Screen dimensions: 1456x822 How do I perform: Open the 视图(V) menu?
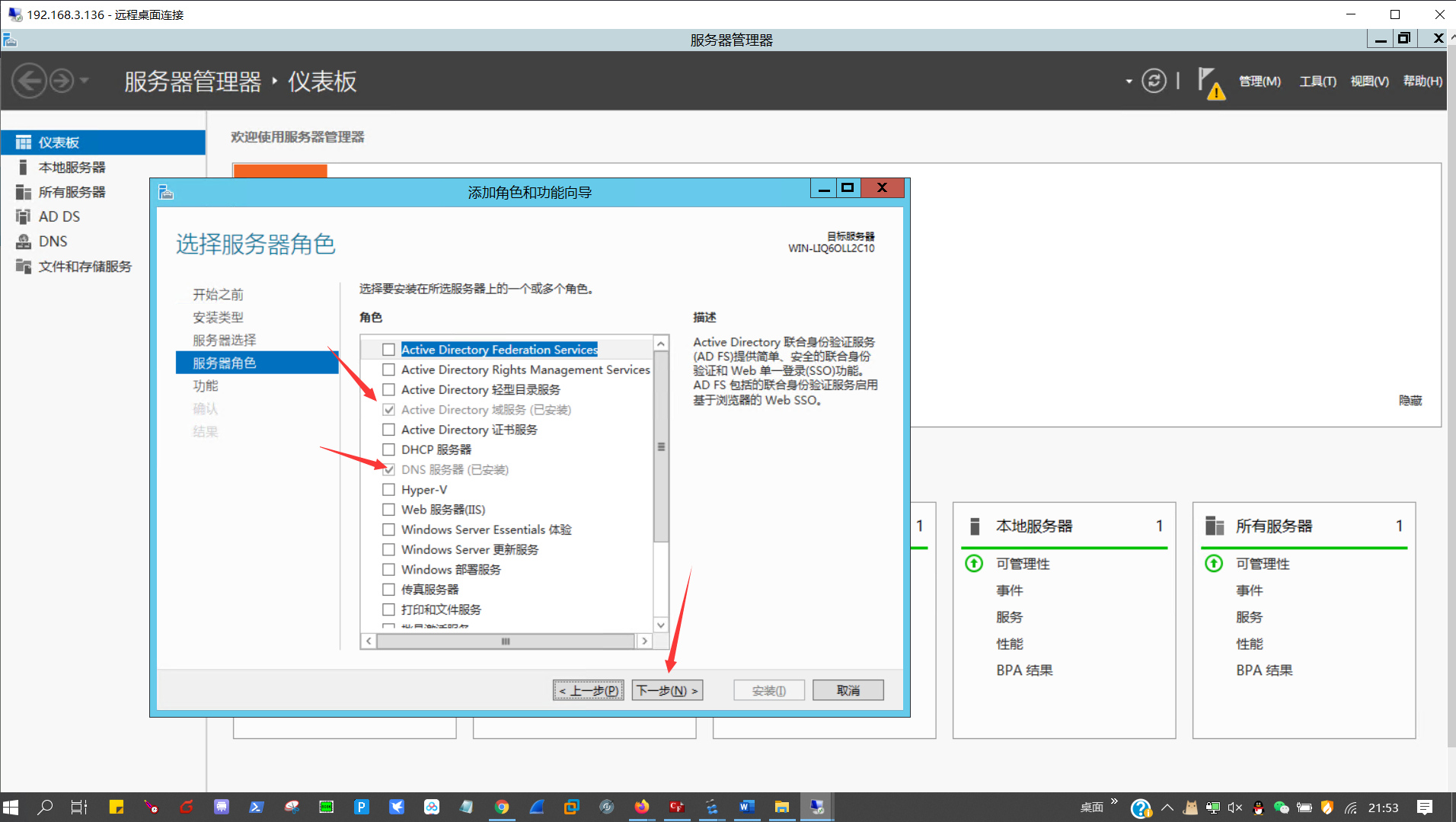[x=1369, y=82]
